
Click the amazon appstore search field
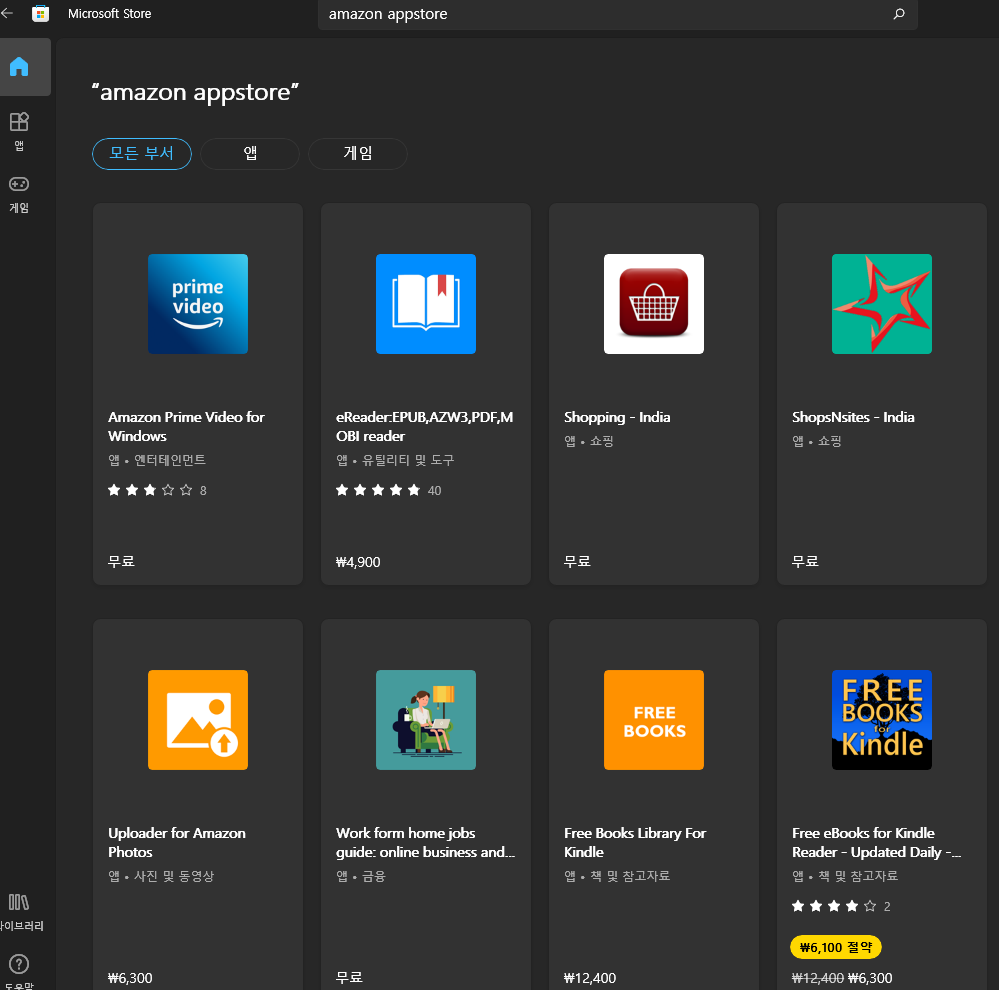pyautogui.click(x=617, y=14)
